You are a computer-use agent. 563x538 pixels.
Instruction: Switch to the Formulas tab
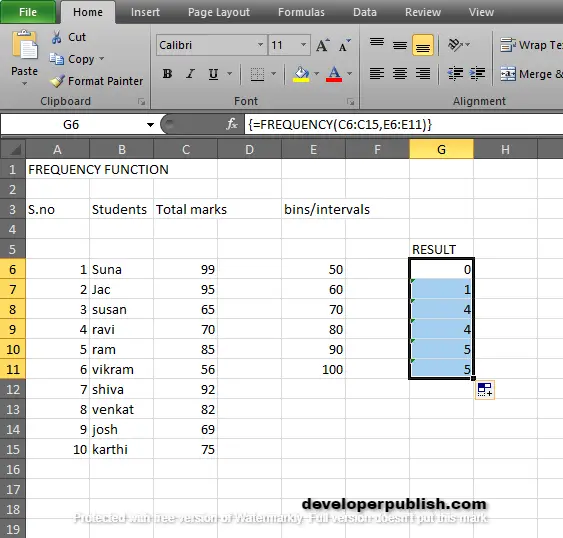pos(301,12)
